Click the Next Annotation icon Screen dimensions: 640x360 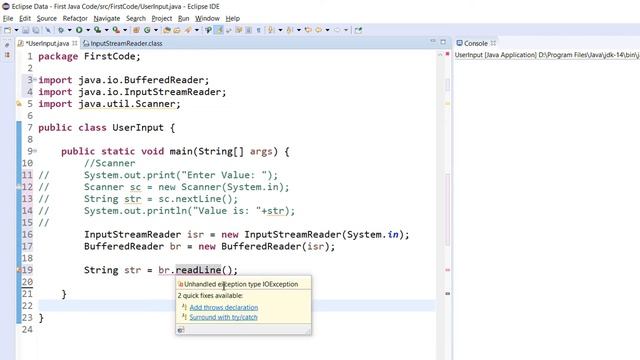(271, 30)
